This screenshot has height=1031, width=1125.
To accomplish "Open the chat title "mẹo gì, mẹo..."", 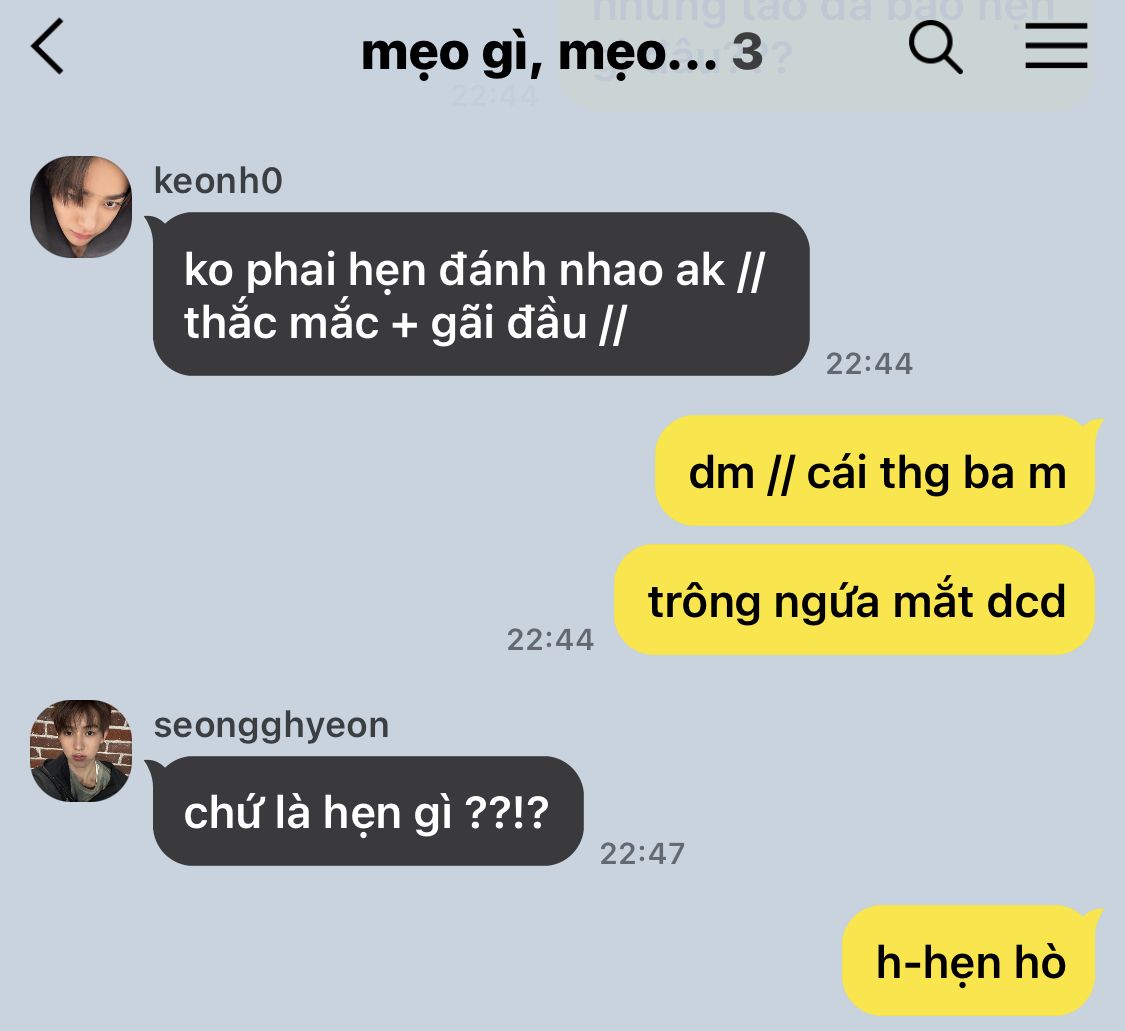I will 539,53.
